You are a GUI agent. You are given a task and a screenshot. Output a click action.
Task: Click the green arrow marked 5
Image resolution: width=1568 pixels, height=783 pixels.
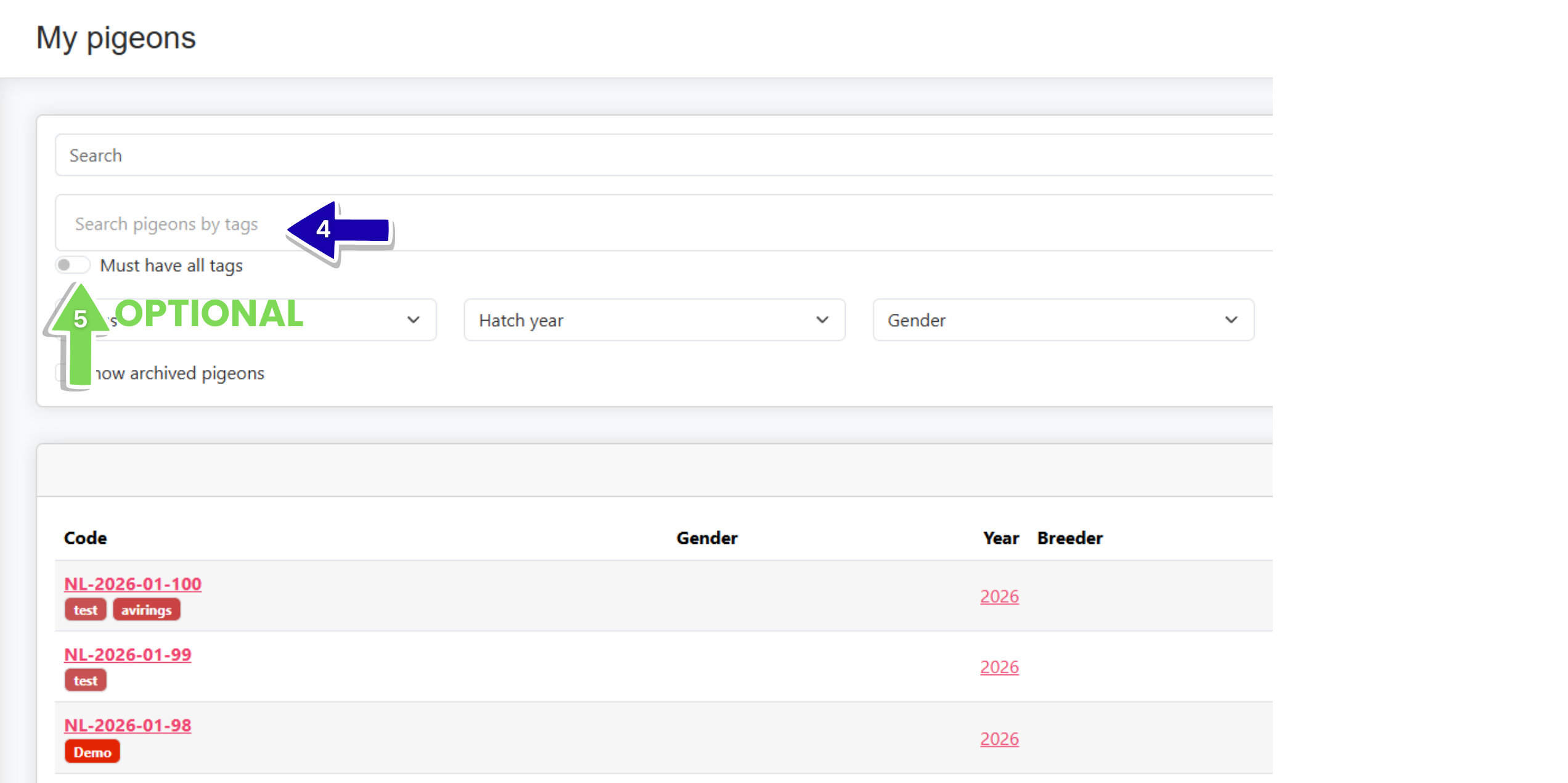click(80, 333)
